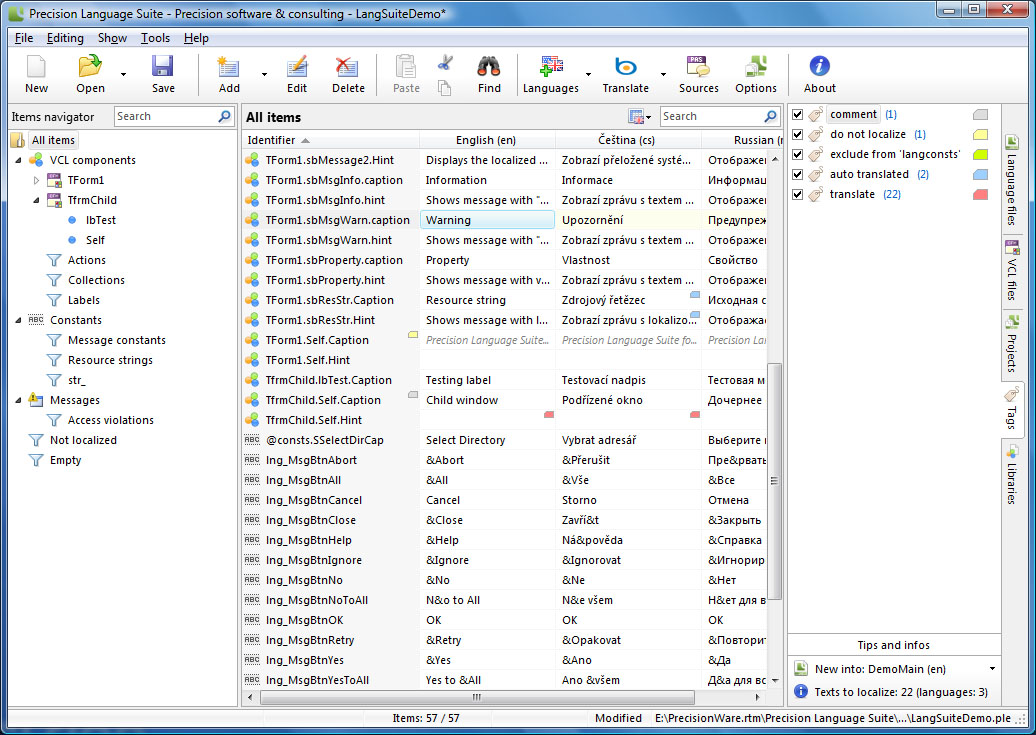
Task: Open the Tools menu
Action: tap(155, 38)
